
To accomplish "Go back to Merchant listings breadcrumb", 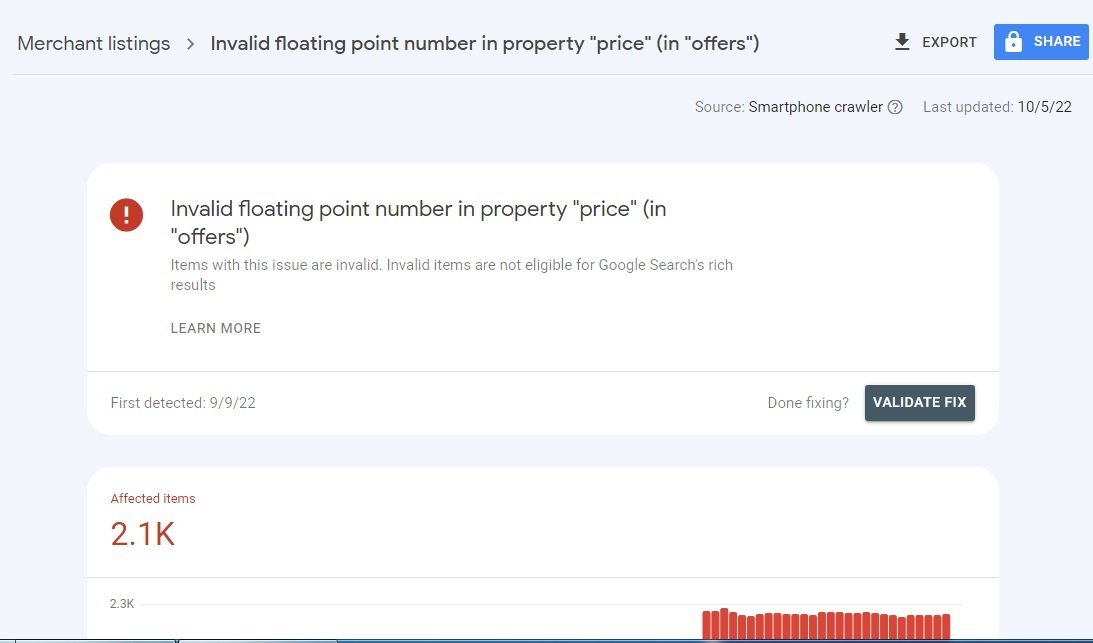I will [x=94, y=44].
